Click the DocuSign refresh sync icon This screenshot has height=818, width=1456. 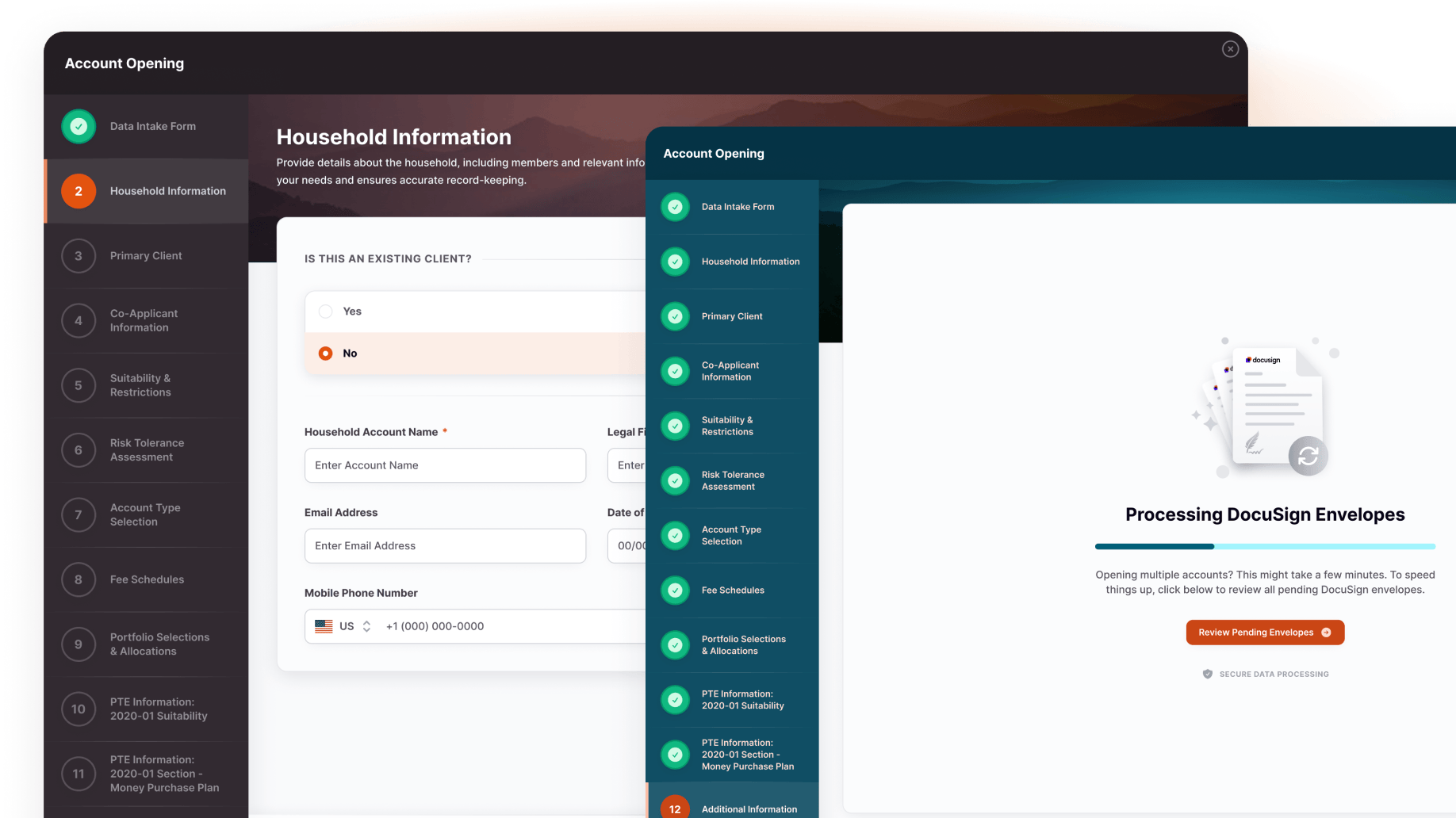(x=1308, y=456)
